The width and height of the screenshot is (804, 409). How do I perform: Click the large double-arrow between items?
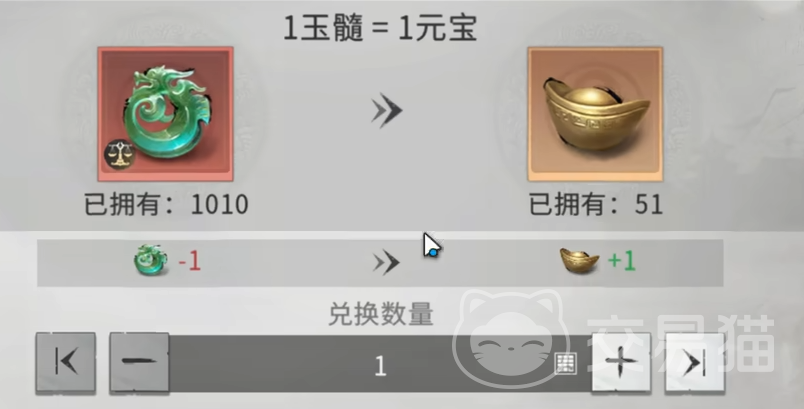[x=387, y=110]
